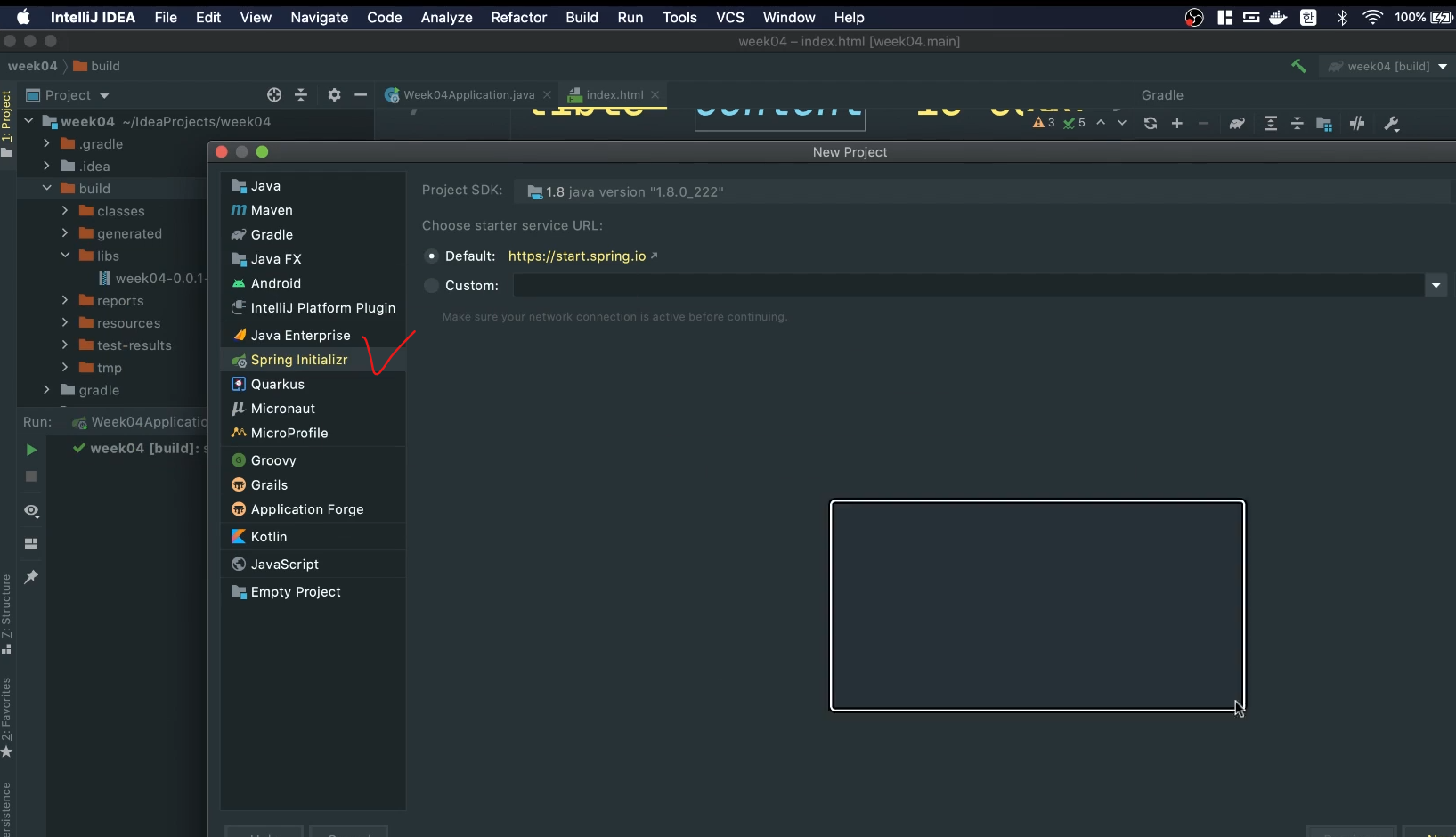Open the start.spring.io link
Screen dimensions: 1456x837
577,256
